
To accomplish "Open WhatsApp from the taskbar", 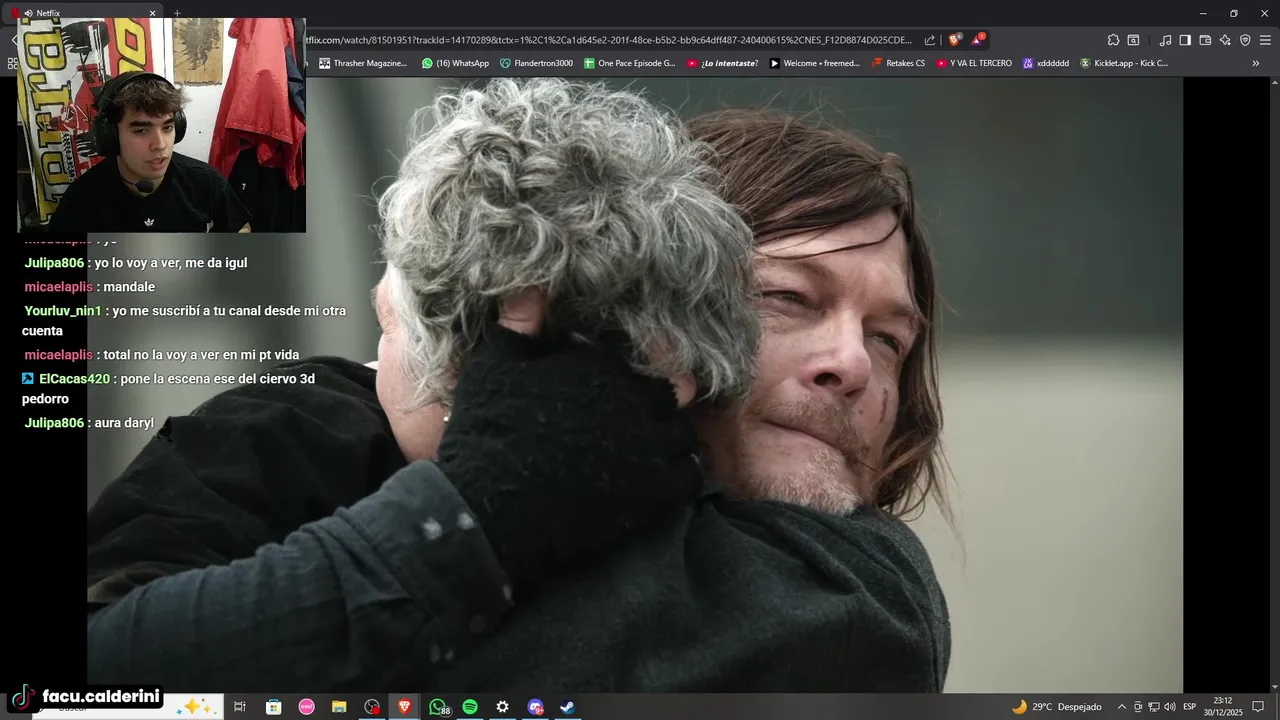I will click(x=437, y=707).
